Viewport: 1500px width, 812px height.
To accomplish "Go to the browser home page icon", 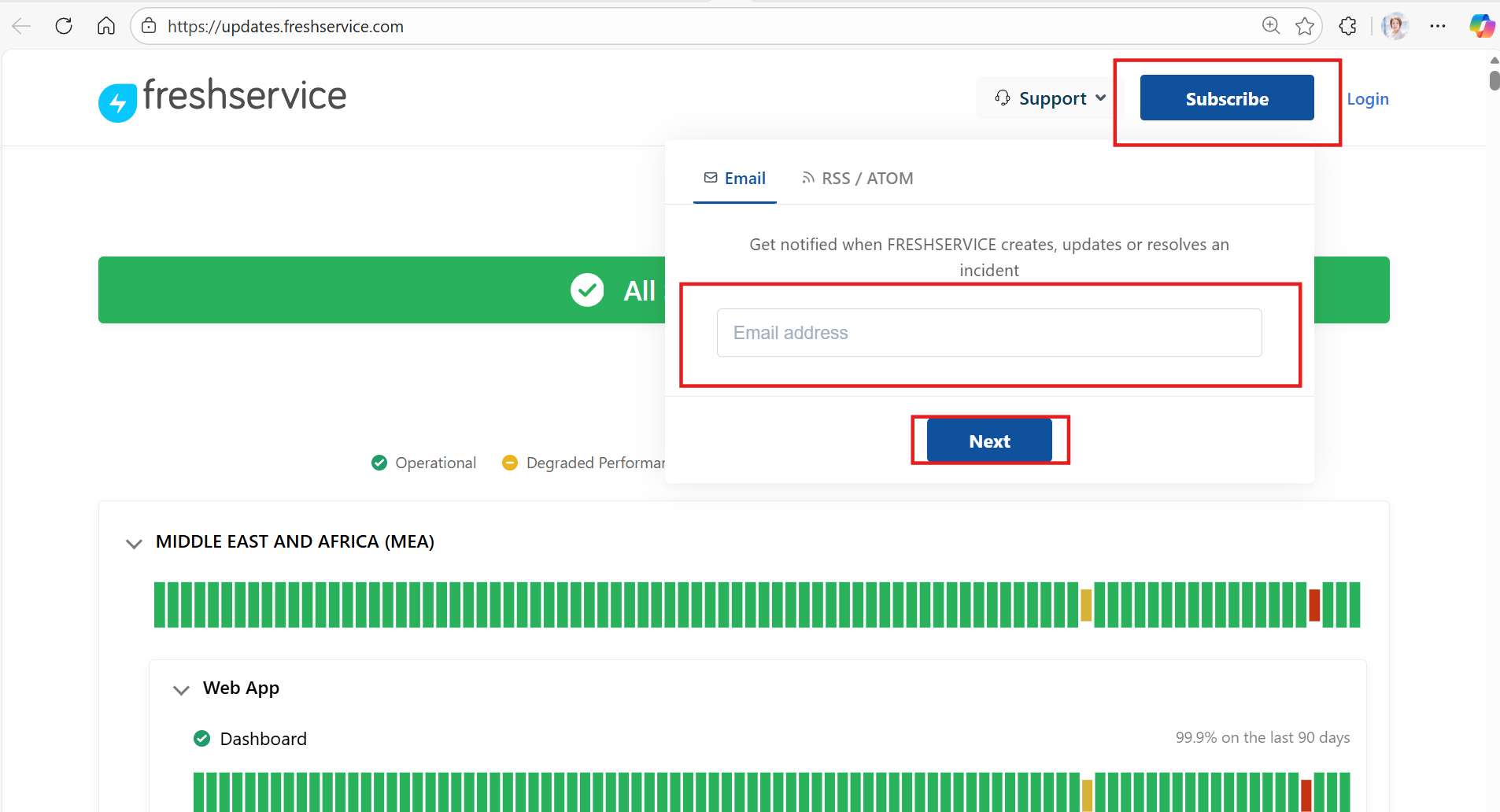I will pyautogui.click(x=106, y=26).
